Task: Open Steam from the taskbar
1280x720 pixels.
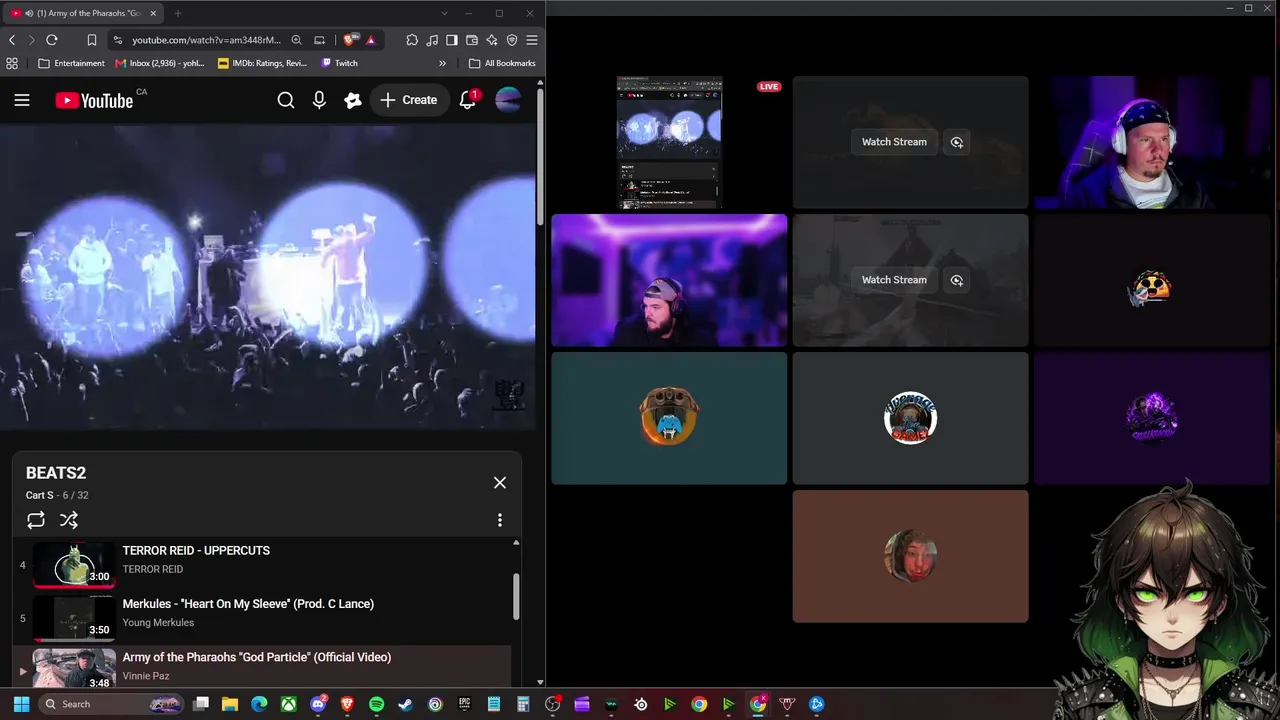Action: click(405, 704)
